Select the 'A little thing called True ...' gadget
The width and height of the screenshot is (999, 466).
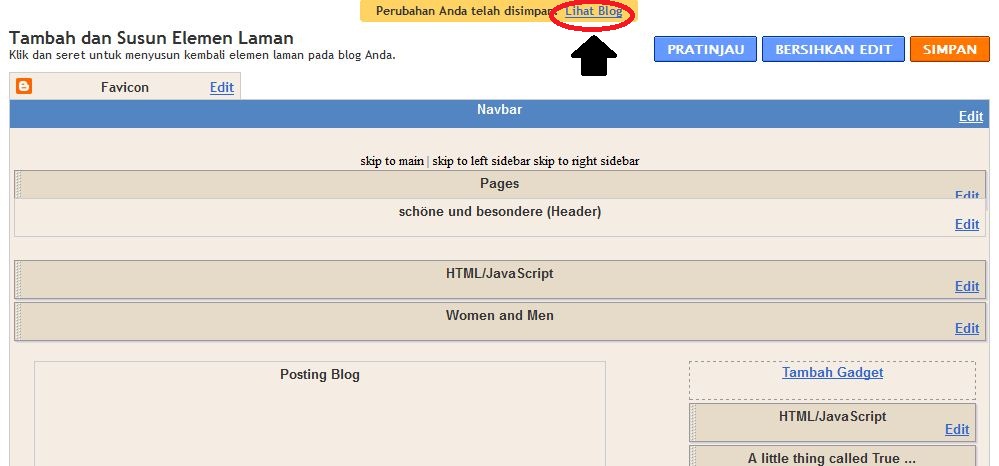(x=832, y=456)
